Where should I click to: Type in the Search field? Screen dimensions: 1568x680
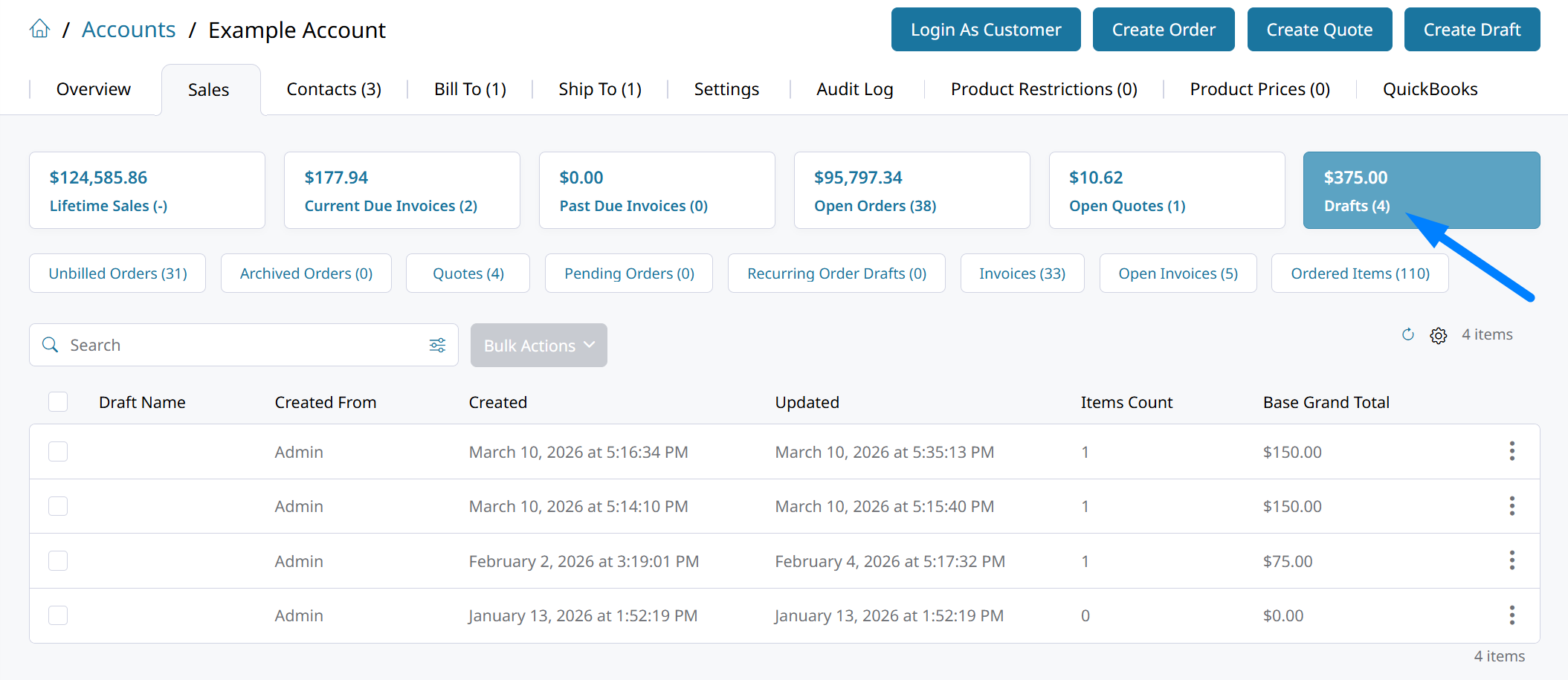[x=238, y=345]
